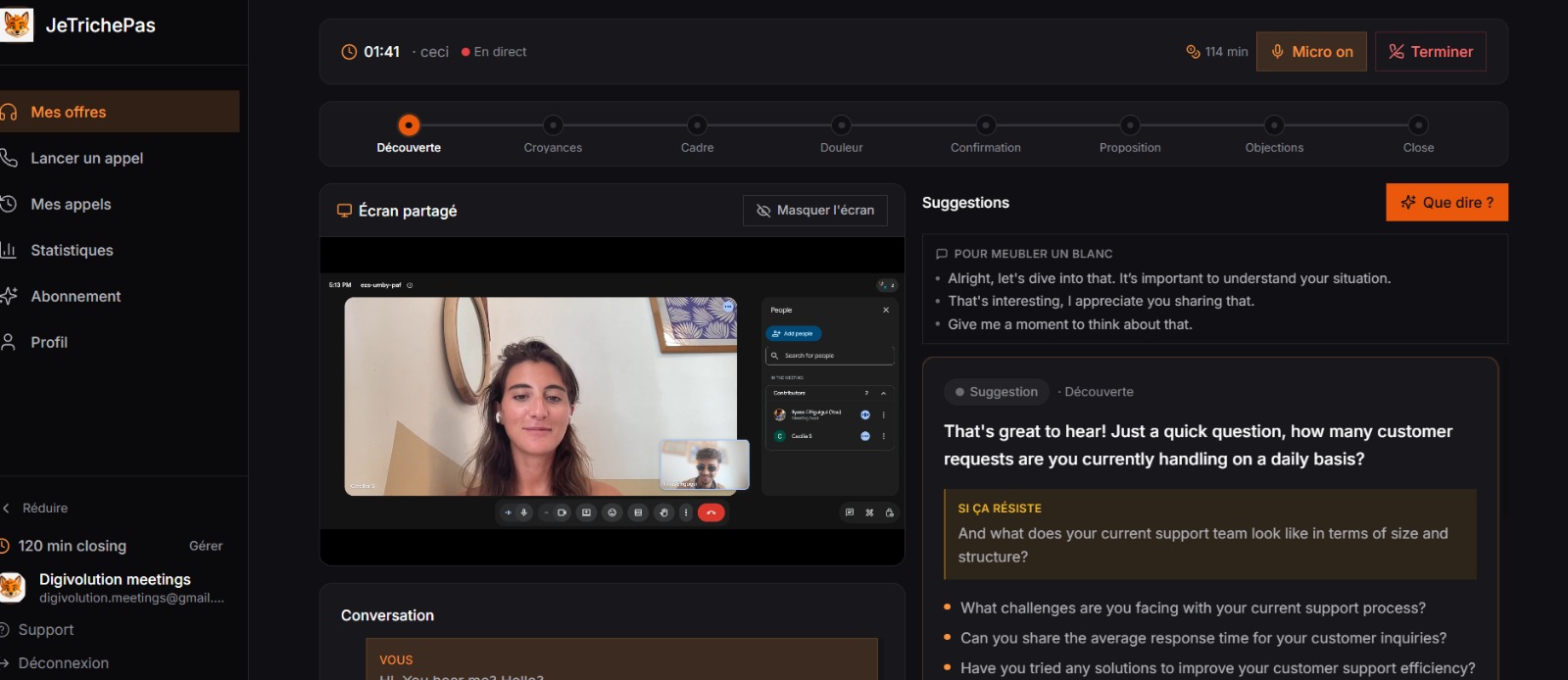Select the Confirmation stage
Viewport: 1568px width, 680px height.
click(x=986, y=125)
